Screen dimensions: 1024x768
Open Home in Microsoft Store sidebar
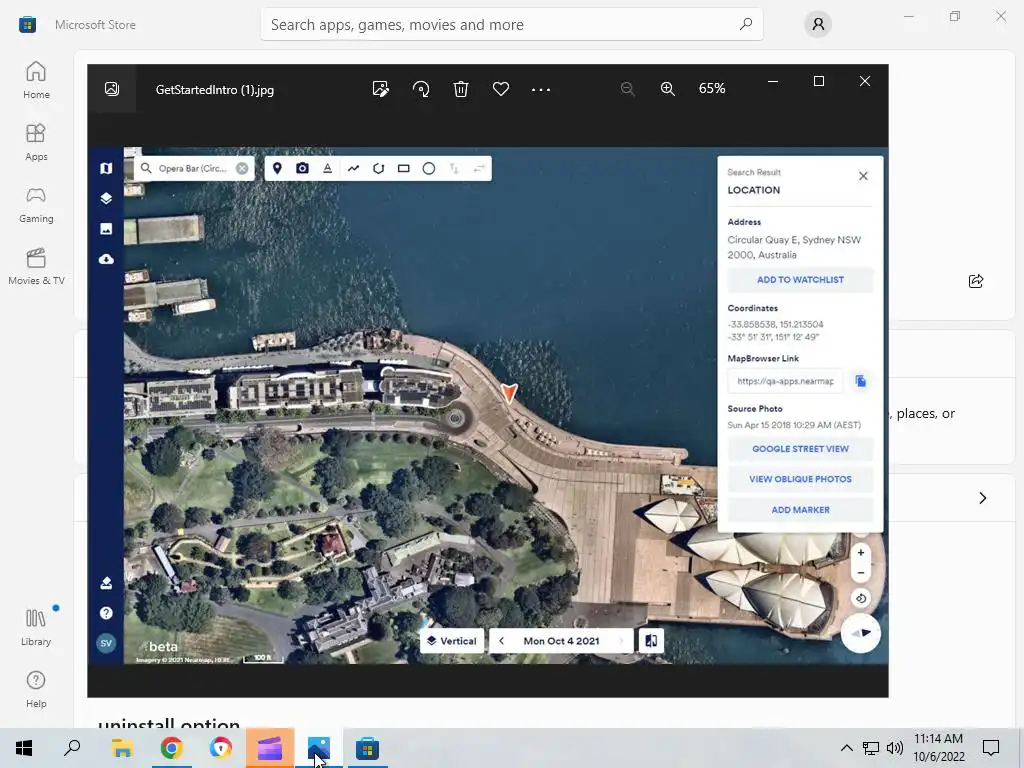(36, 80)
